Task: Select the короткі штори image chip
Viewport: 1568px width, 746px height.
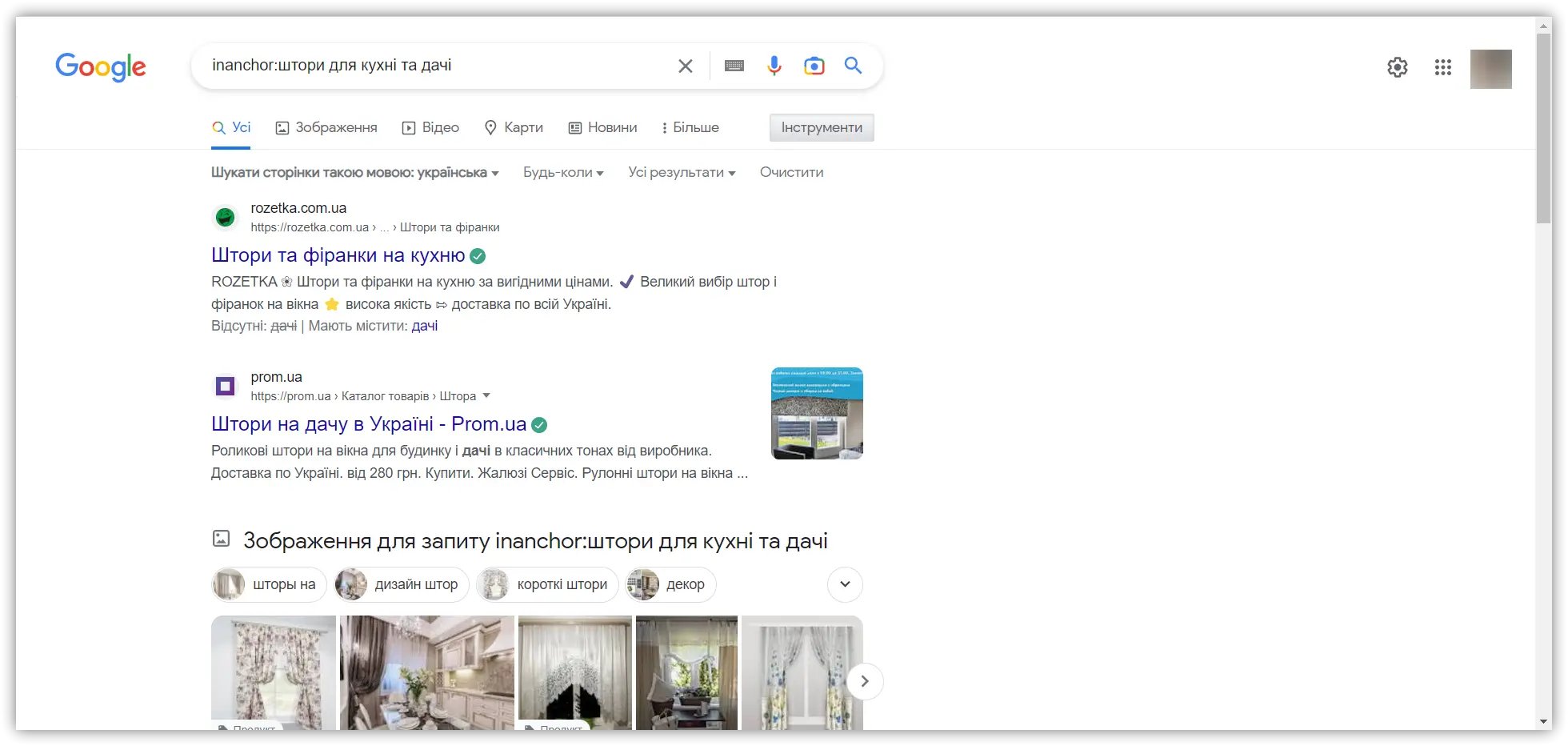Action: tap(547, 584)
